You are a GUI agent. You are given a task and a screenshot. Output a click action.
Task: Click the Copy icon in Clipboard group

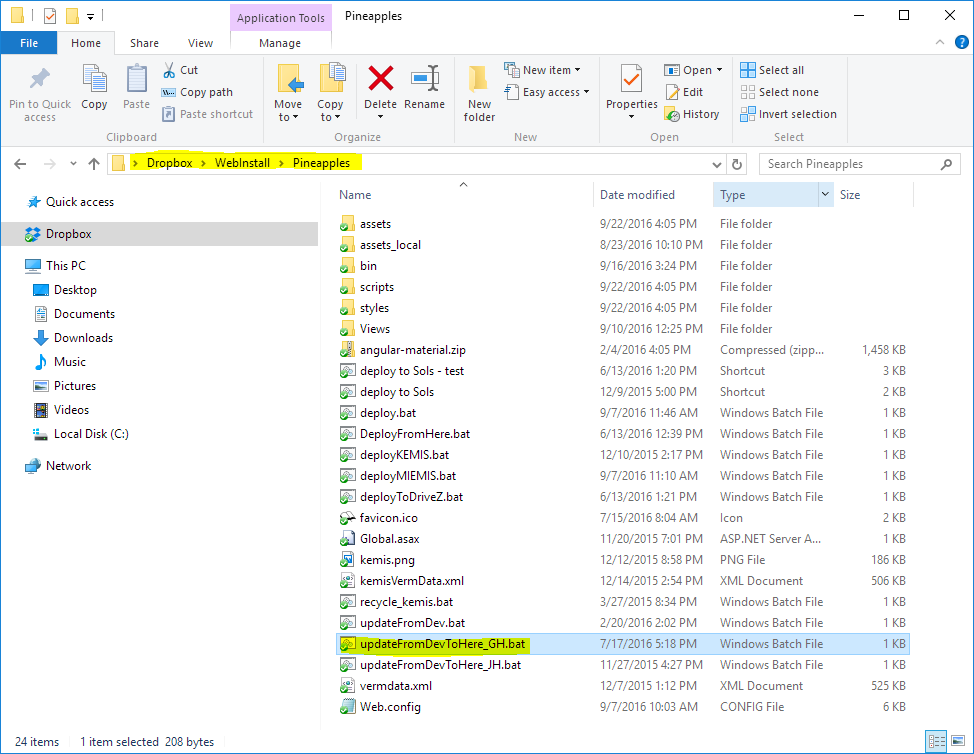pyautogui.click(x=94, y=88)
